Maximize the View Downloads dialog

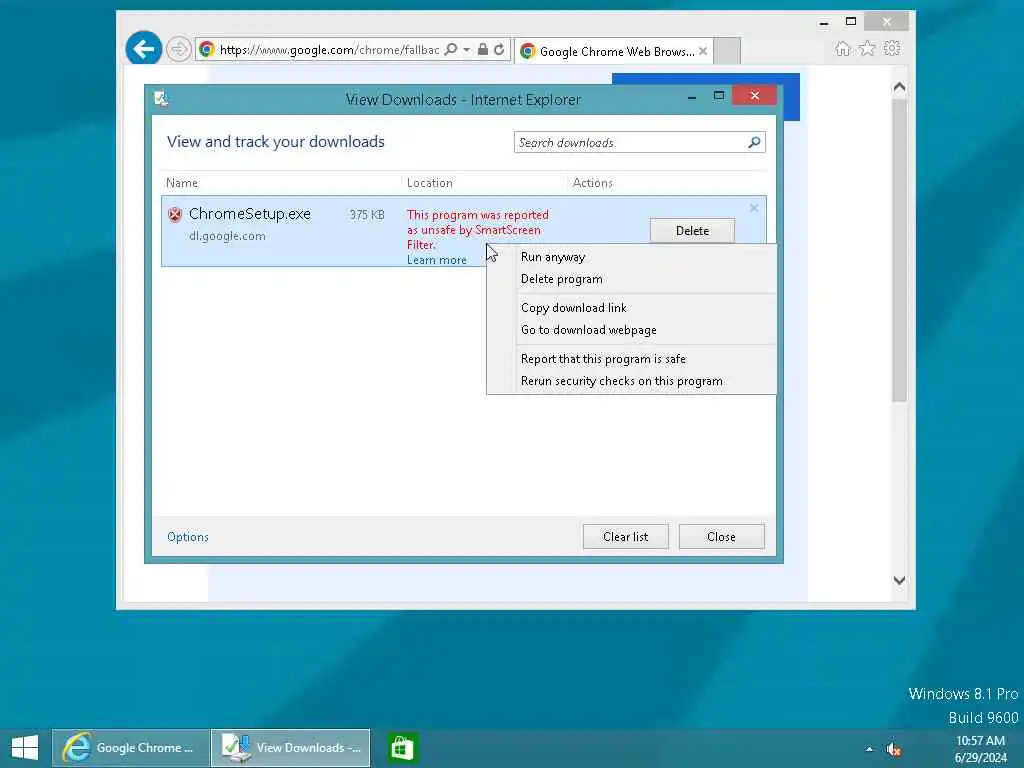click(x=719, y=97)
